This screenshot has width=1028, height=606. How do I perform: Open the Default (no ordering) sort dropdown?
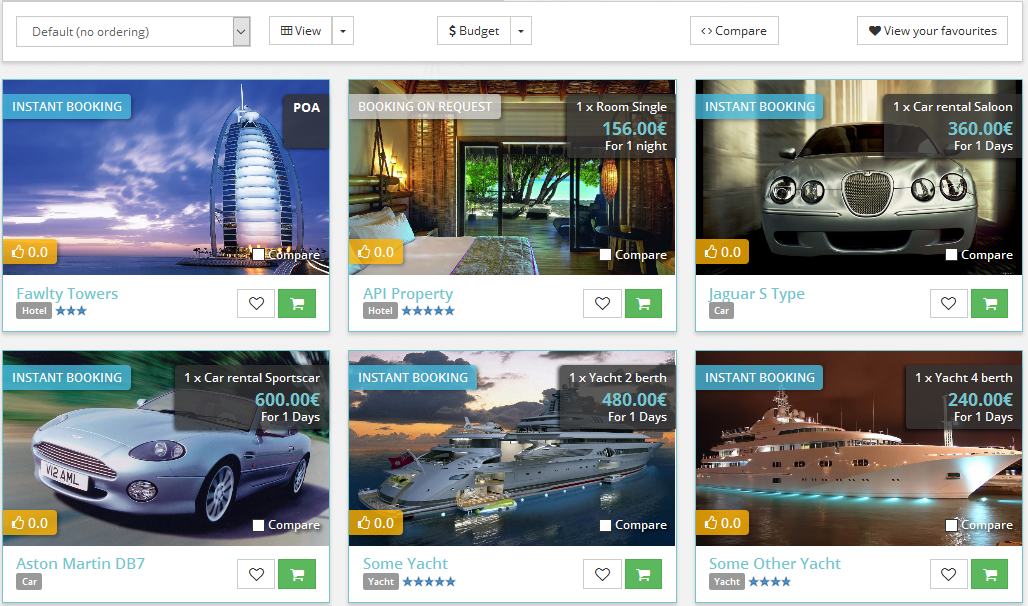point(133,32)
